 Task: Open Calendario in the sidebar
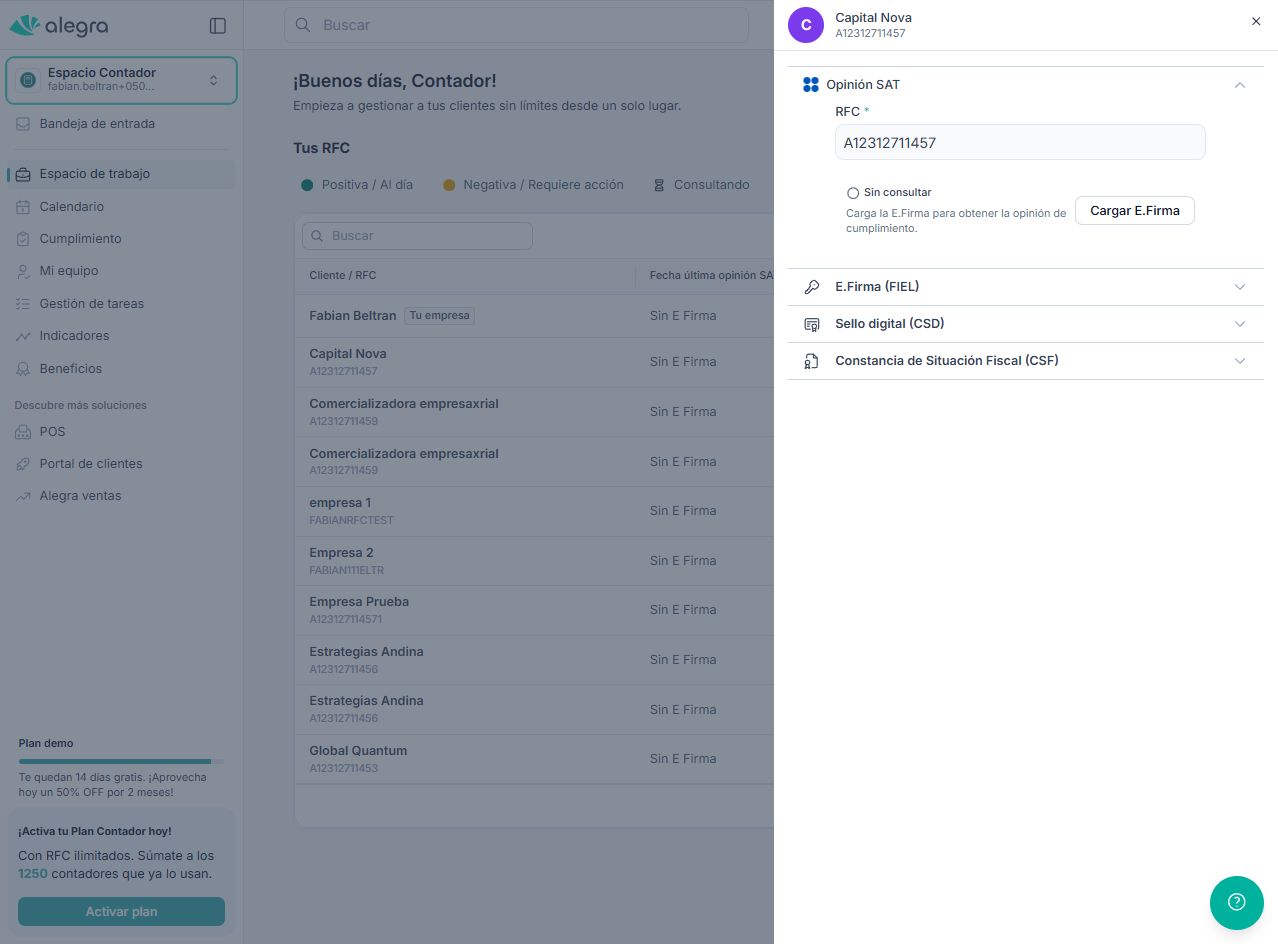click(x=71, y=206)
